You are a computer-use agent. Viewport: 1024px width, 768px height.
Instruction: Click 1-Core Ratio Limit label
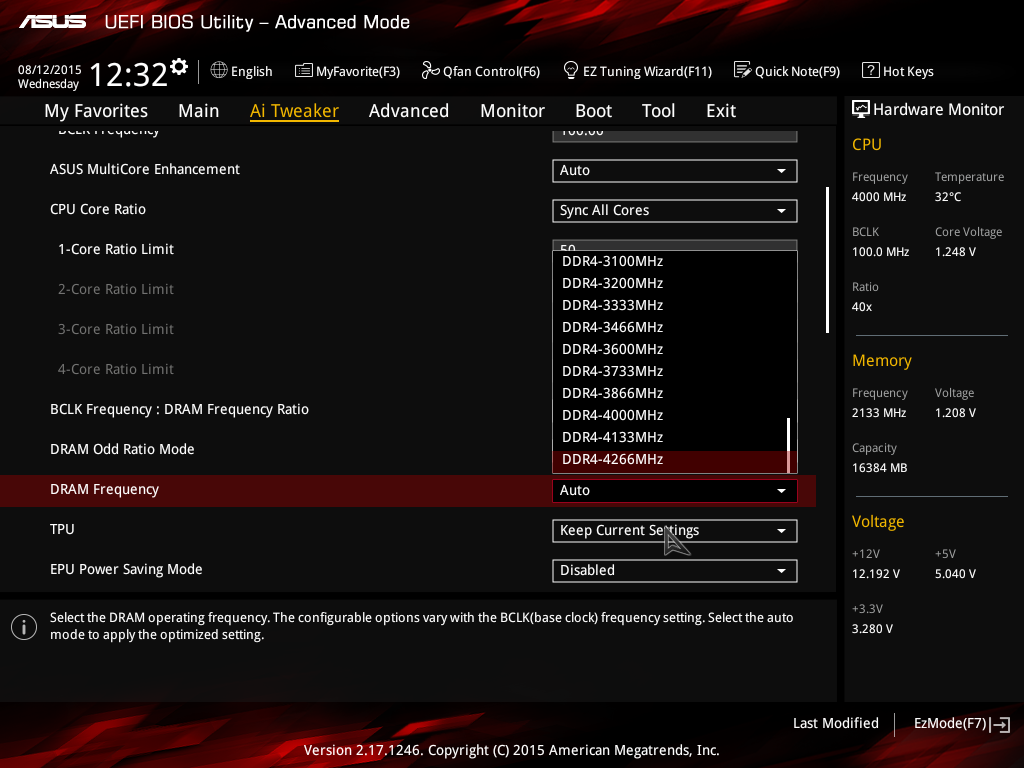click(x=116, y=249)
